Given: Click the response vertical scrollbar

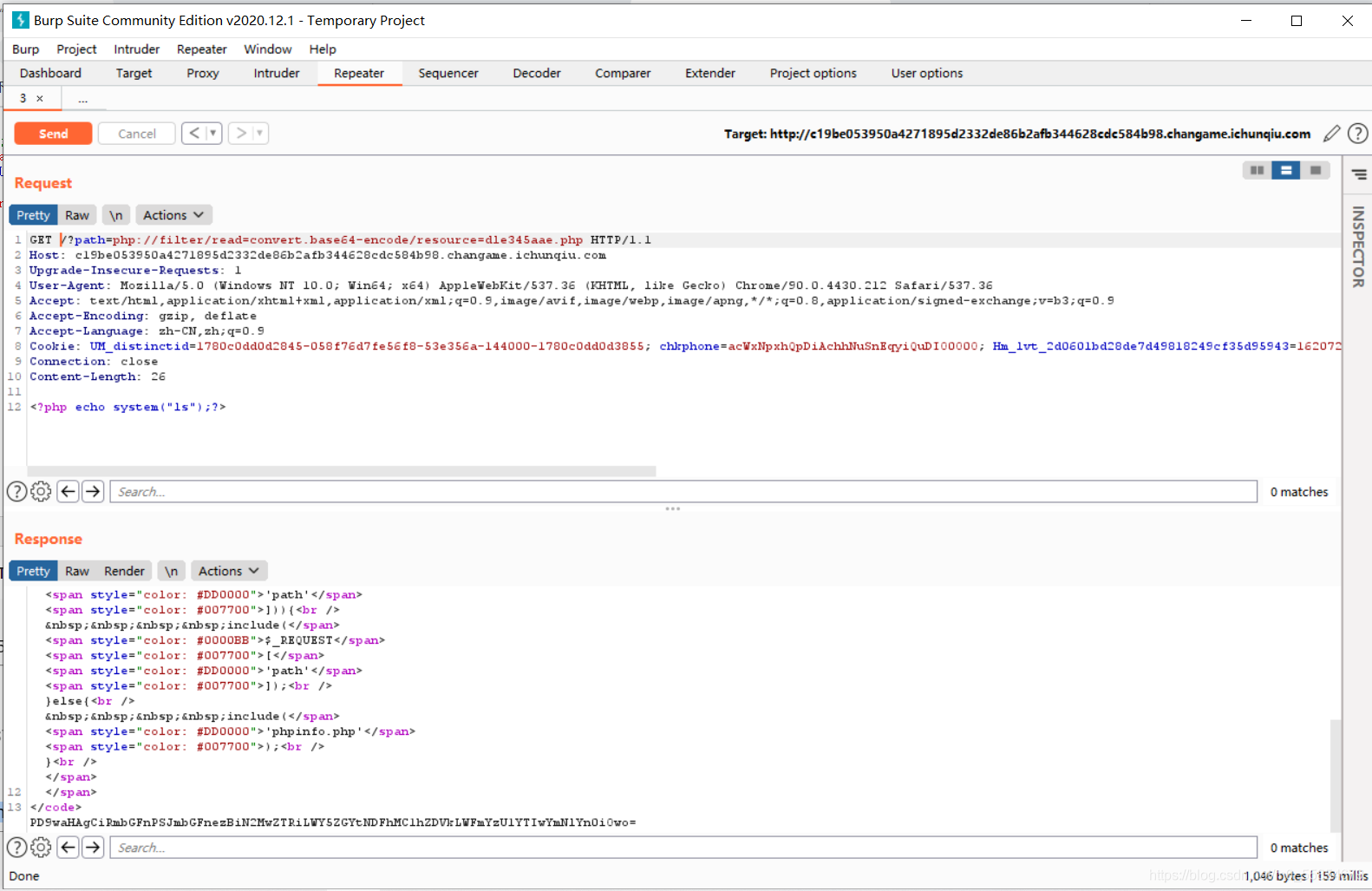Looking at the screenshot, I should [1336, 775].
